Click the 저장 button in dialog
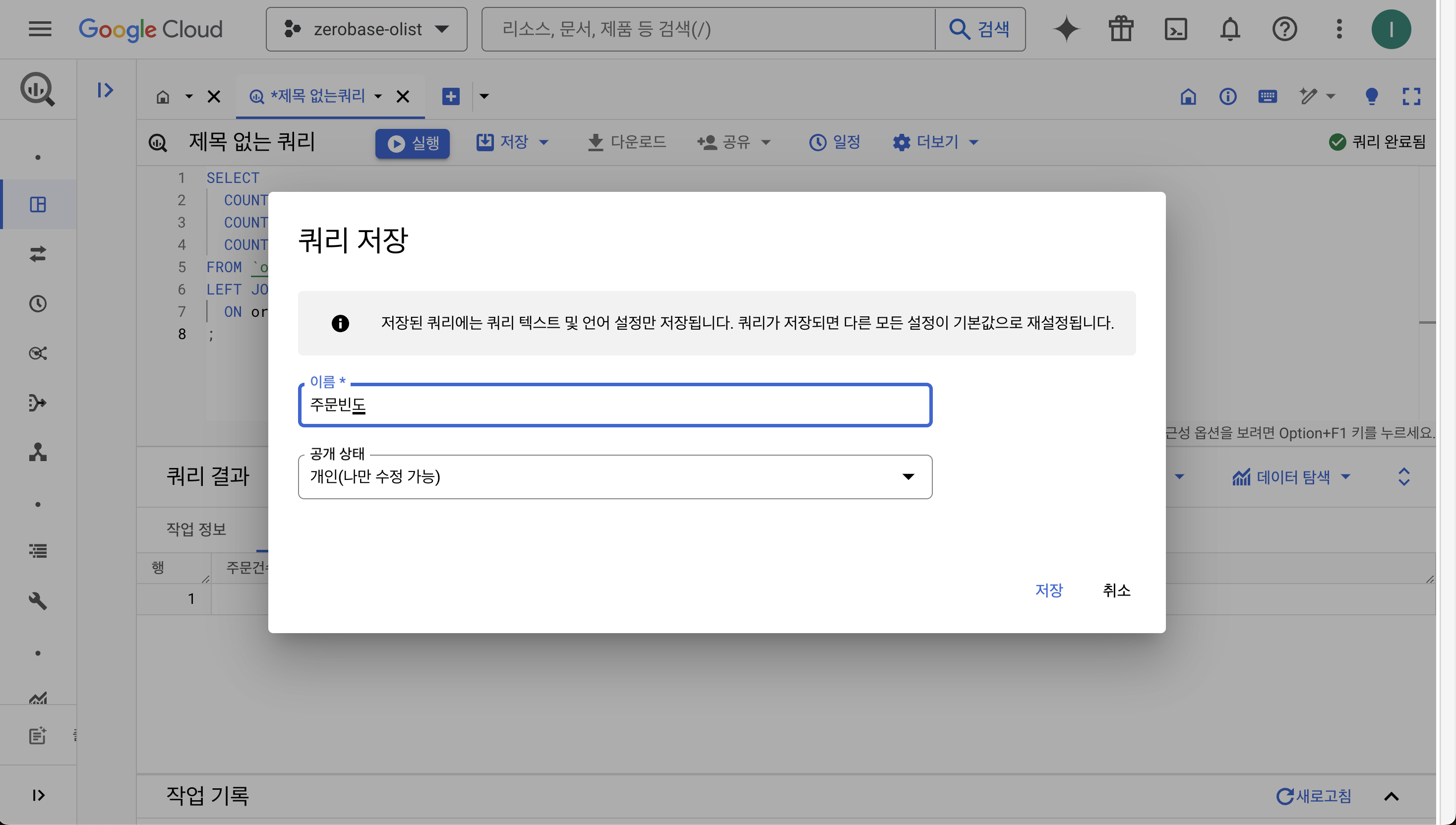 click(x=1048, y=590)
